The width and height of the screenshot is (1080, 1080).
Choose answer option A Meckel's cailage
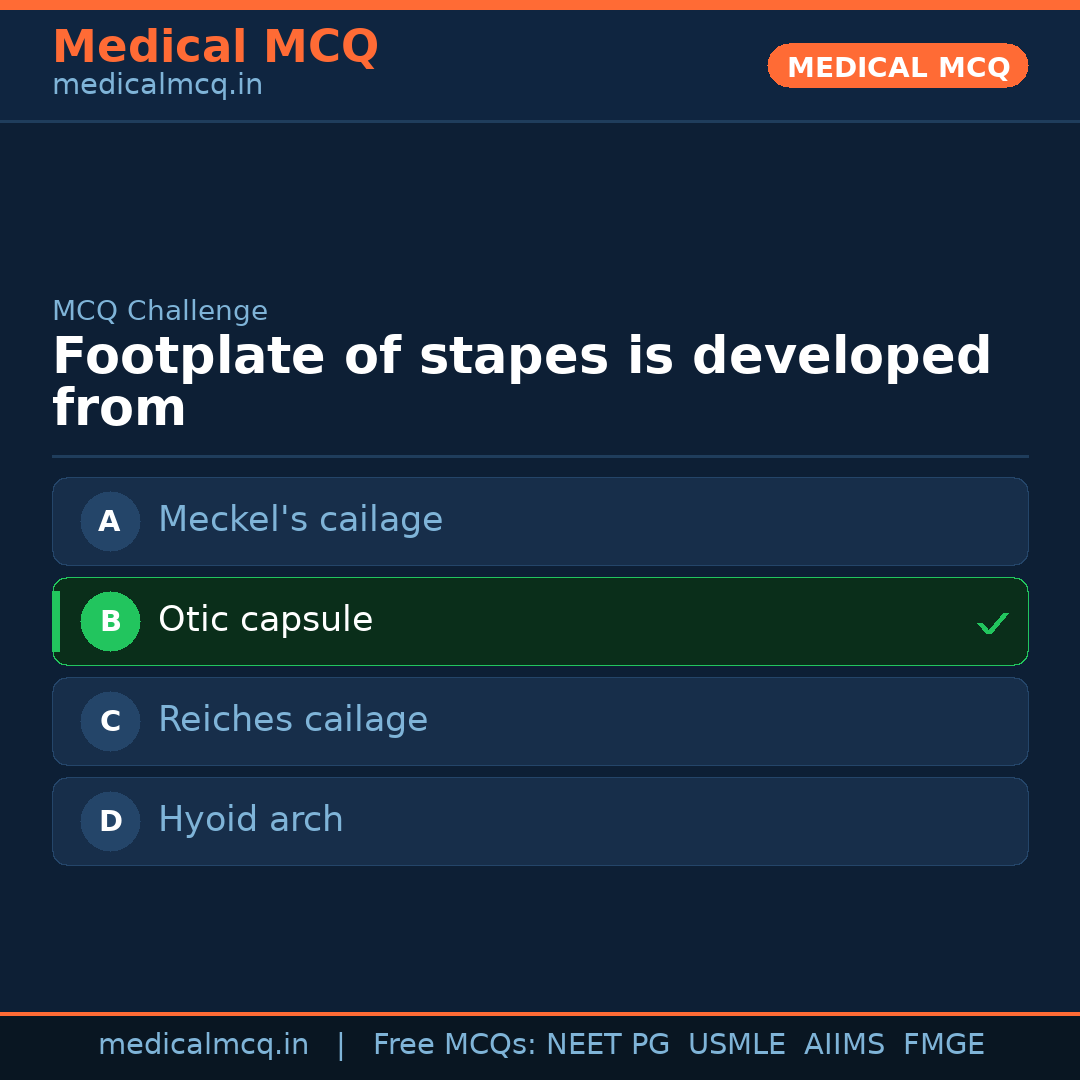pos(540,521)
